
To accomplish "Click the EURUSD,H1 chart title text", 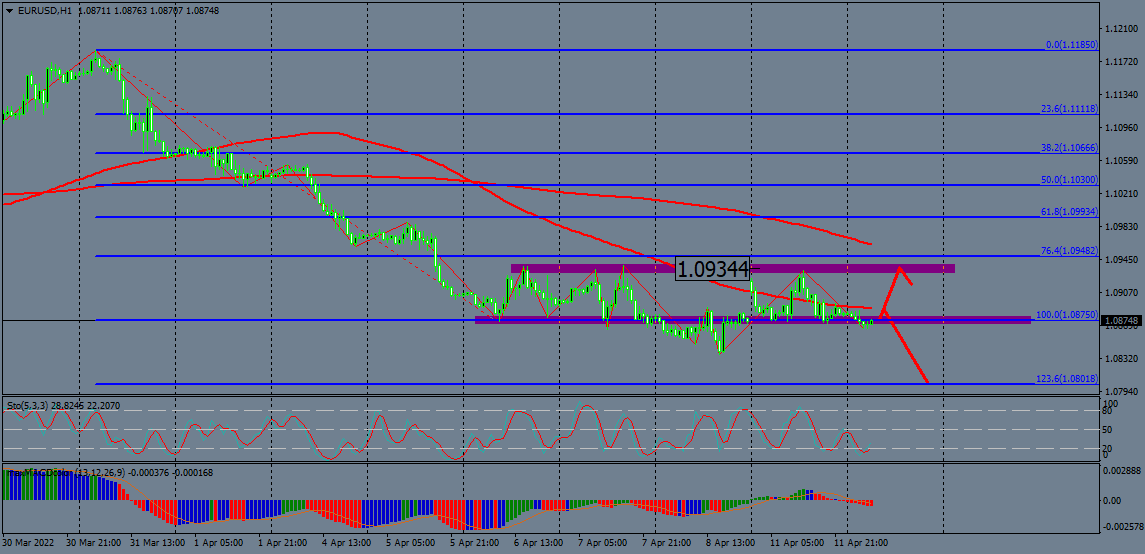I will click(x=44, y=10).
